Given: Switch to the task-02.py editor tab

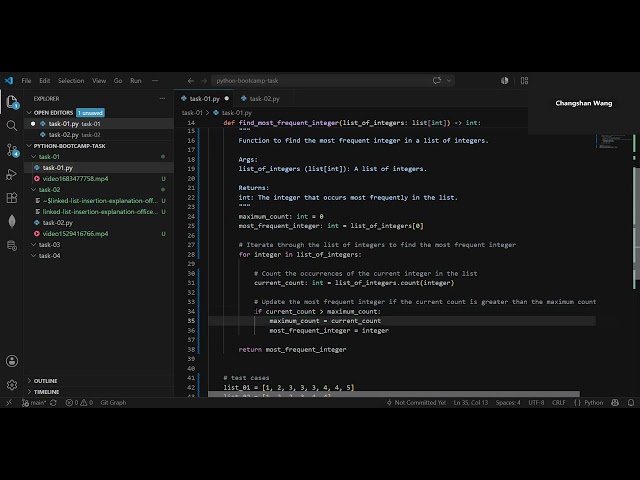Looking at the screenshot, I should pyautogui.click(x=261, y=99).
